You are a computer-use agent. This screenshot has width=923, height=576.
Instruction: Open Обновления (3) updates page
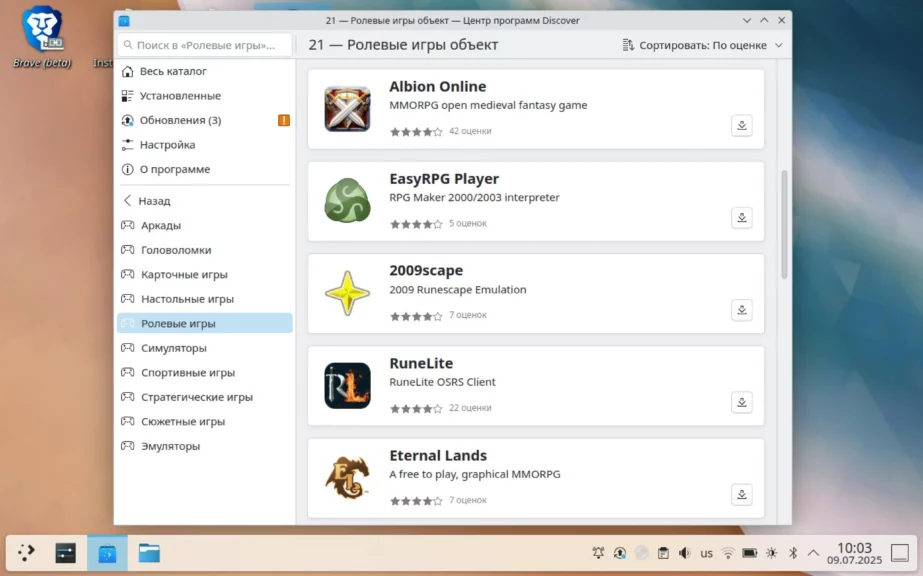[x=180, y=120]
